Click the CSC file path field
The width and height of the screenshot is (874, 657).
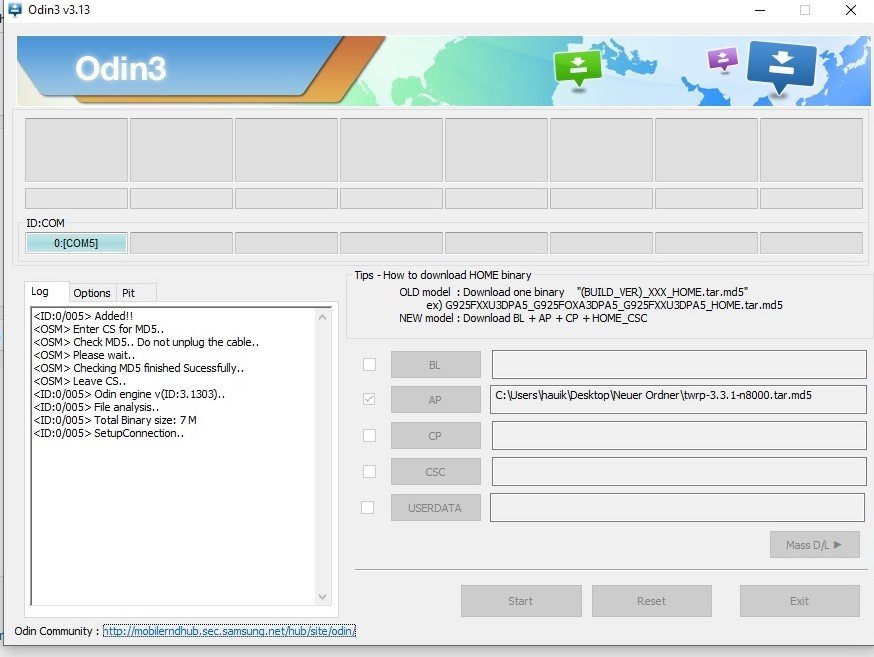(679, 471)
